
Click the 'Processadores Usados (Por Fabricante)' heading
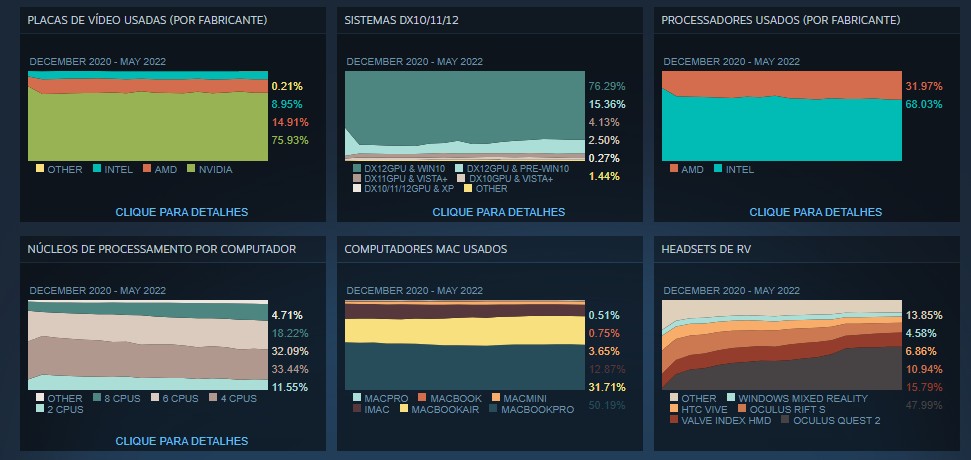[780, 20]
